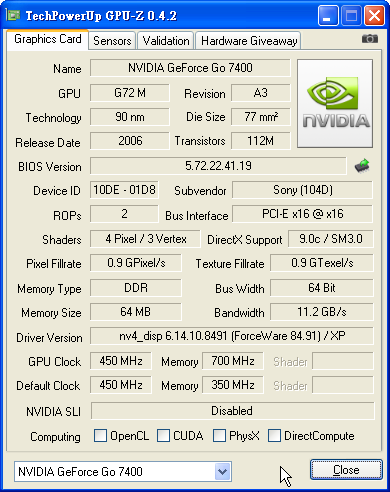Click the GPU Clock field 450 MHz
This screenshot has width=390, height=492.
tap(121, 361)
